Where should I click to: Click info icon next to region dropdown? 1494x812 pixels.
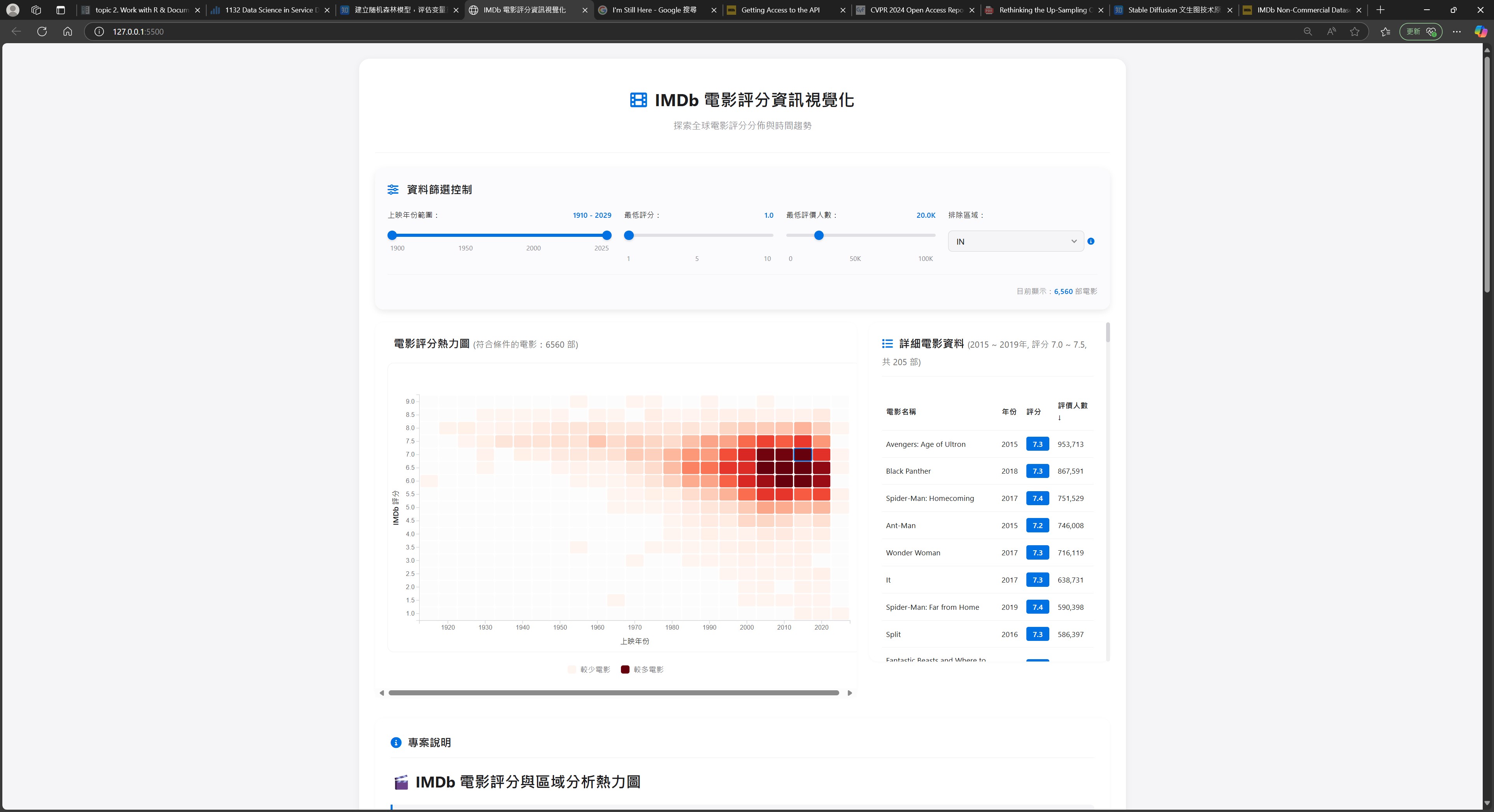[1091, 241]
